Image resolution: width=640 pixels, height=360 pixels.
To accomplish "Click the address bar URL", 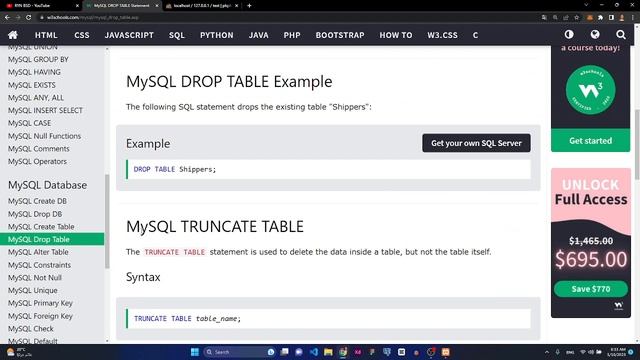I will click(x=92, y=18).
